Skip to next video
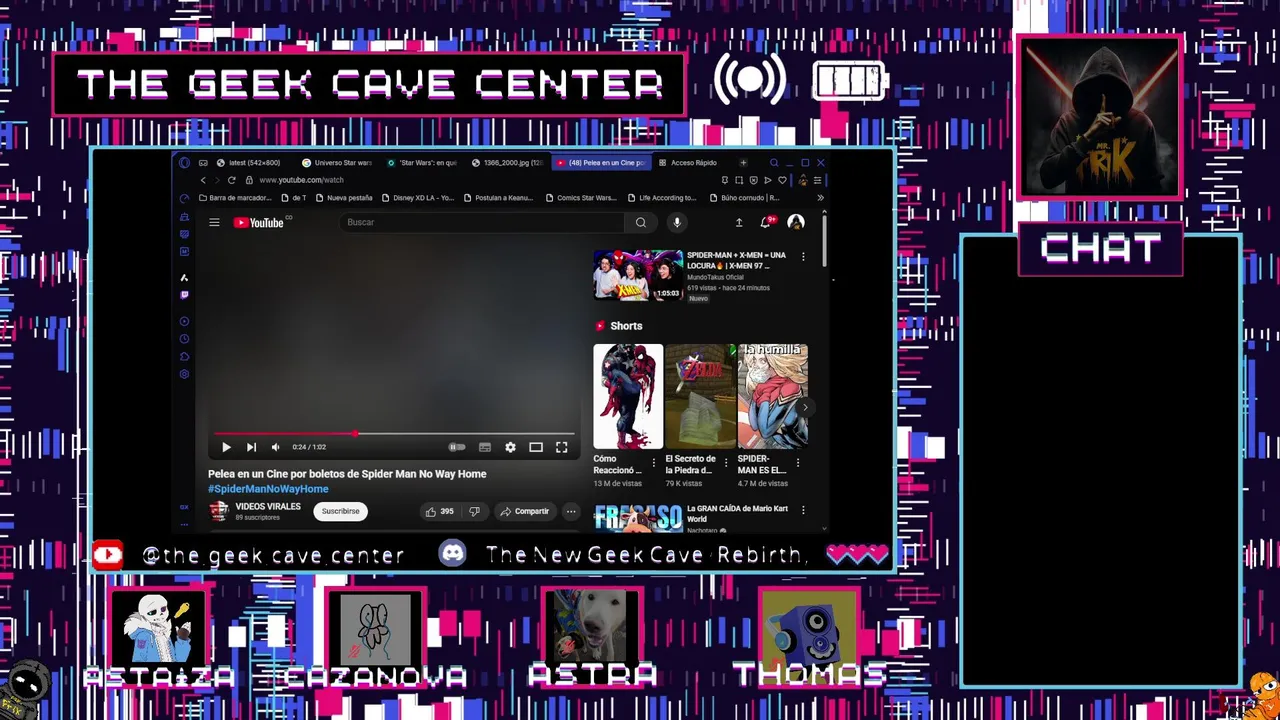This screenshot has width=1280, height=720. 251,447
